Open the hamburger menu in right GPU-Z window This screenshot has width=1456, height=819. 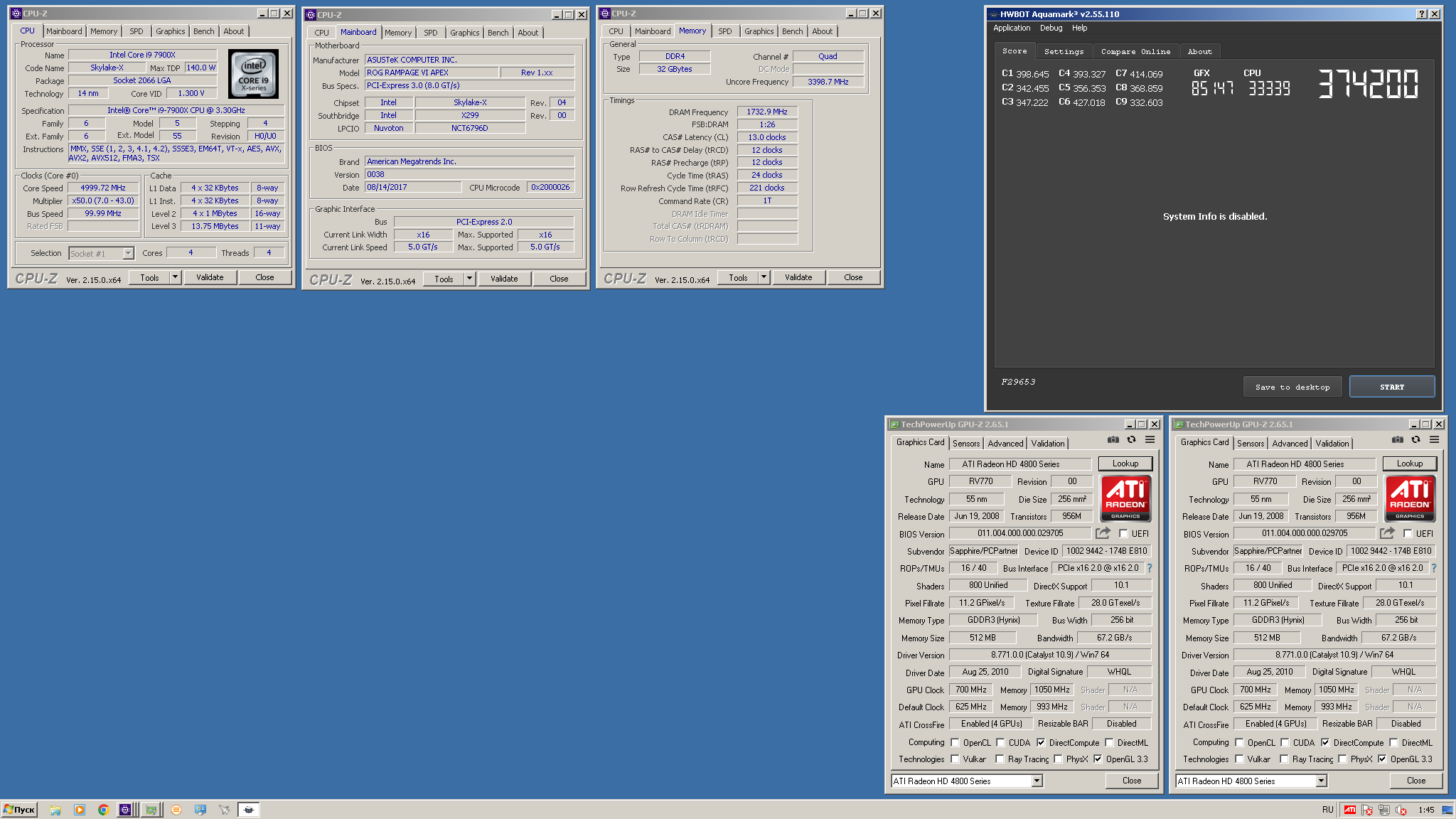(1434, 440)
